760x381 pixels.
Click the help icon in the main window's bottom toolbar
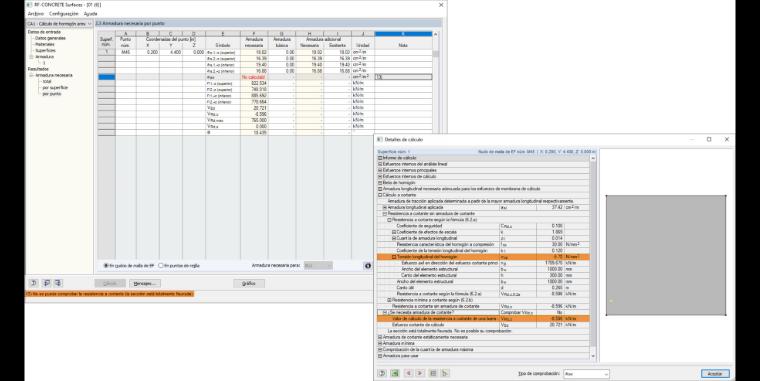(x=34, y=283)
